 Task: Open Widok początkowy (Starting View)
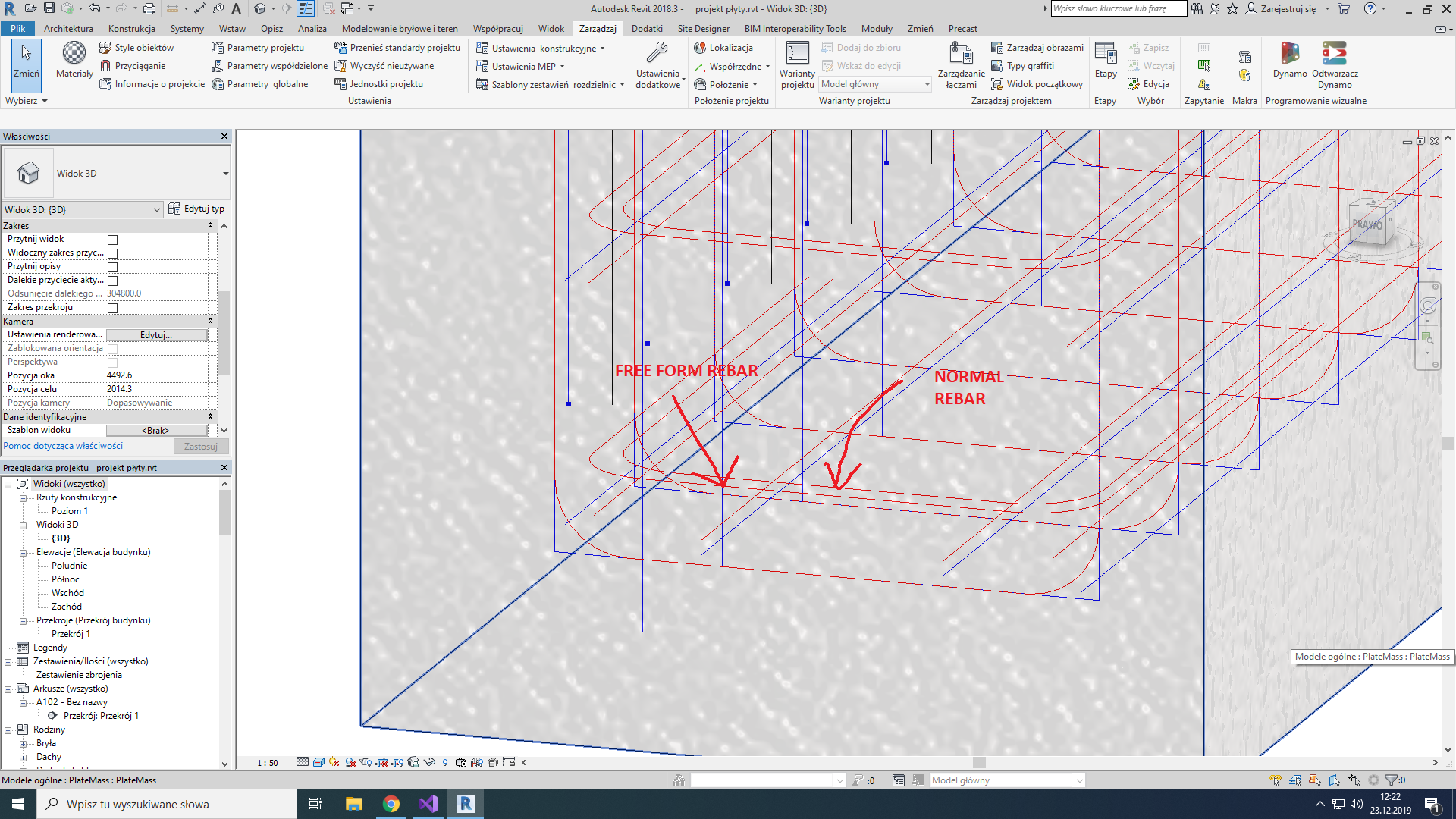point(1037,84)
